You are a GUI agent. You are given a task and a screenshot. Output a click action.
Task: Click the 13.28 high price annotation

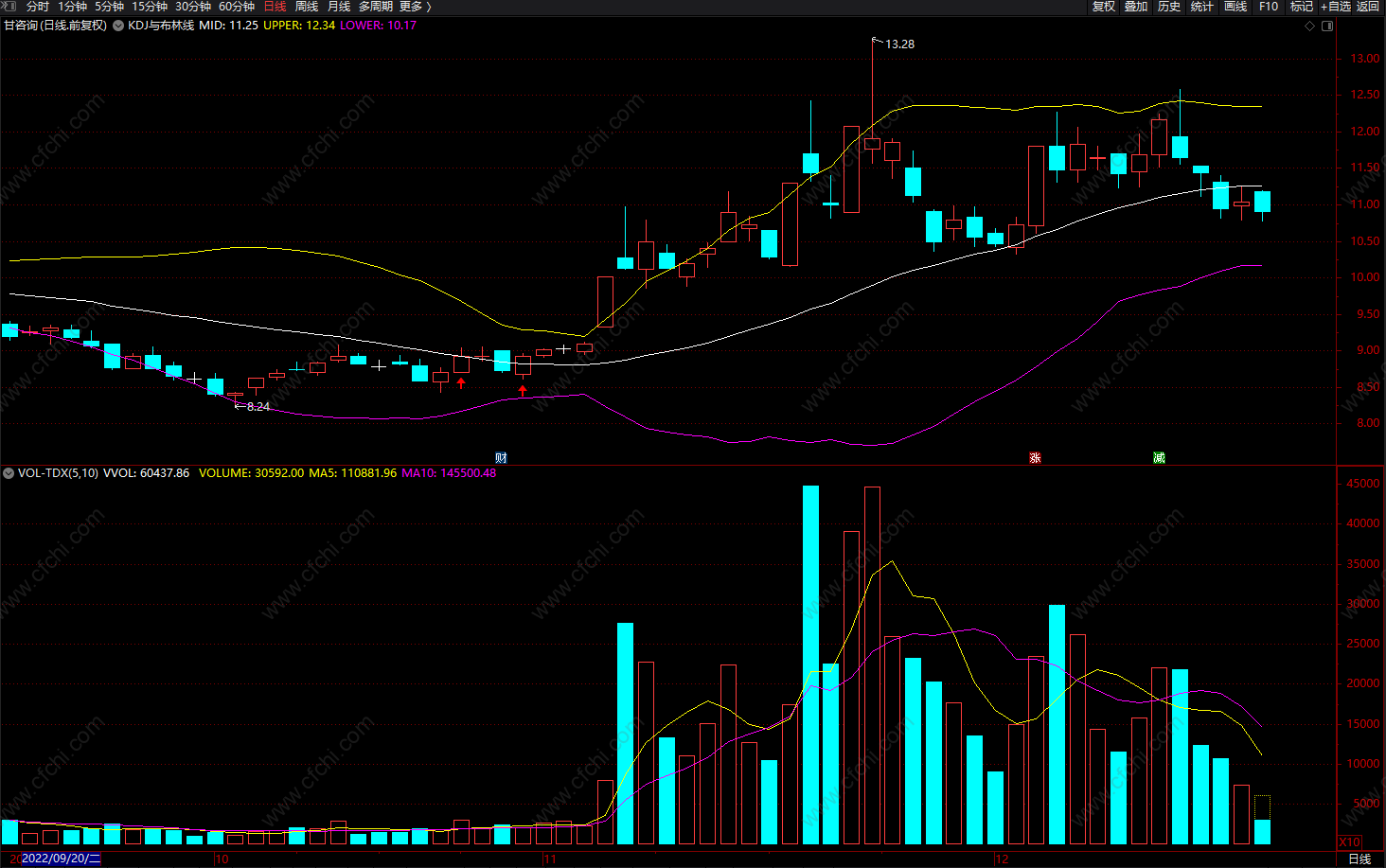(899, 44)
